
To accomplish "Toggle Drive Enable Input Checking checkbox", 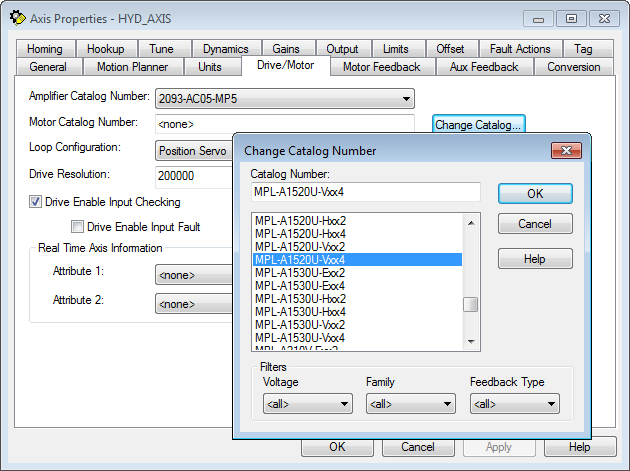I will [x=37, y=202].
